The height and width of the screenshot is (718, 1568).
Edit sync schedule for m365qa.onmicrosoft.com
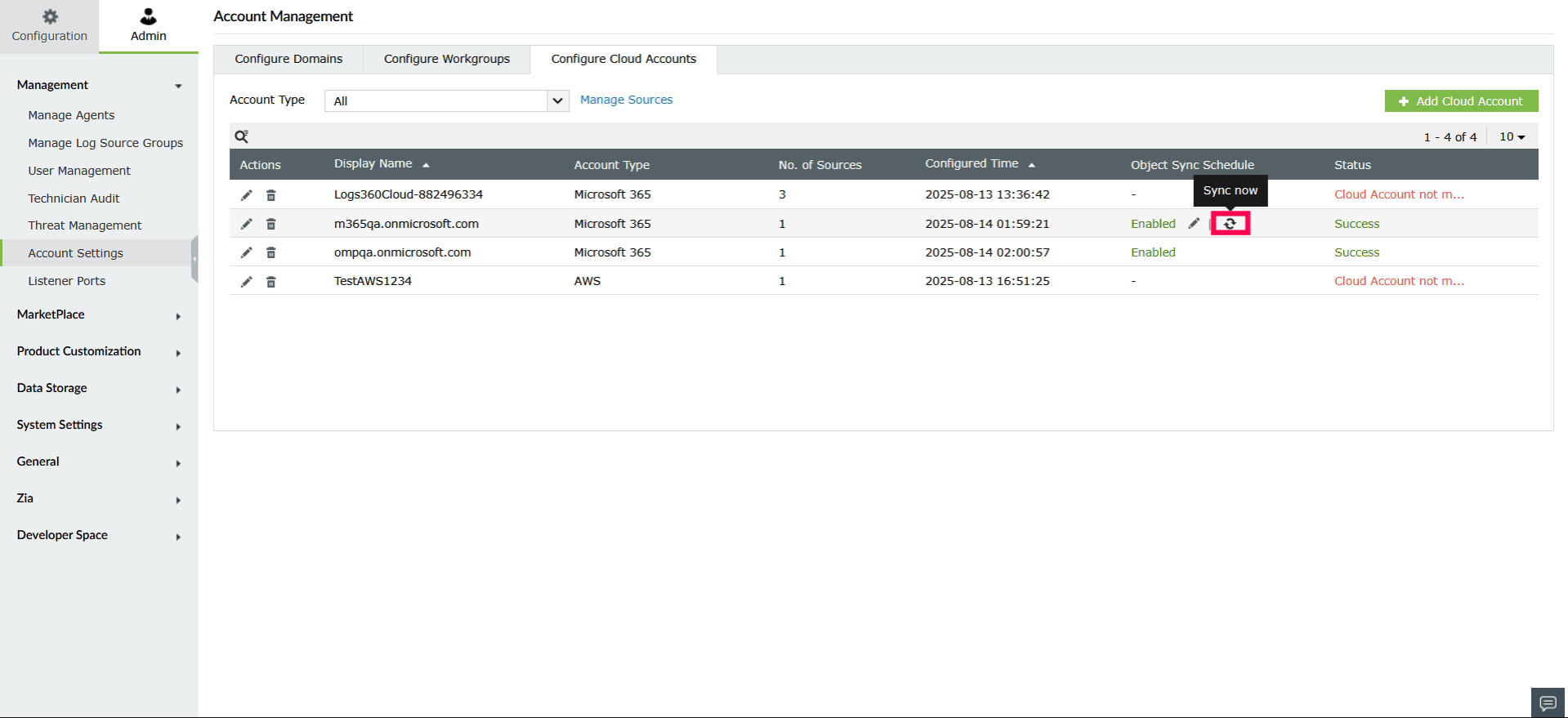click(1194, 223)
